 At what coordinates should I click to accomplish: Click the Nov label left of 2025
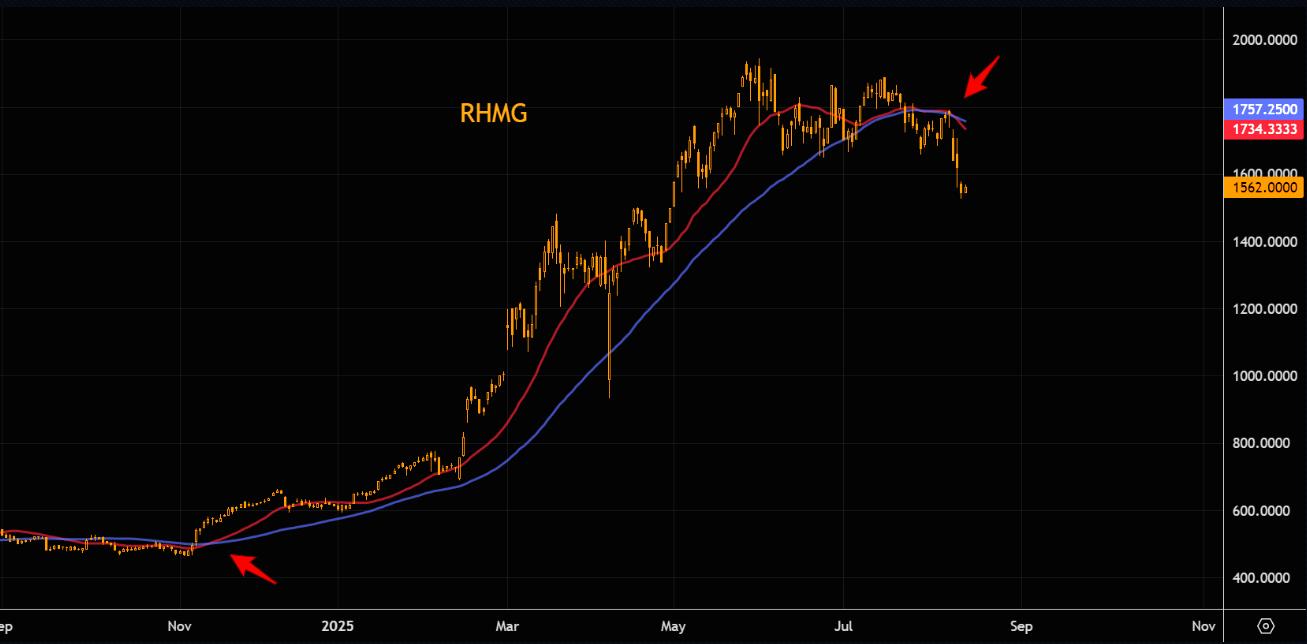180,627
